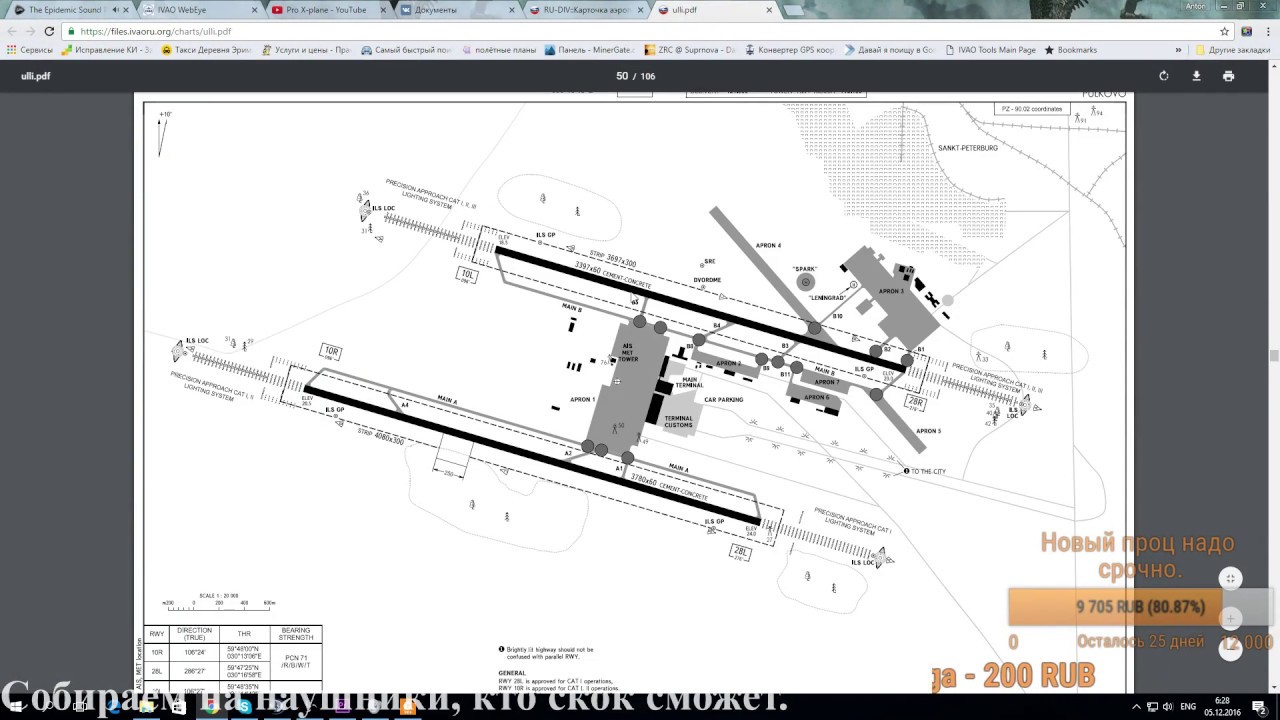Click the extension icon beside the star
The image size is (1280, 720).
[x=1246, y=31]
